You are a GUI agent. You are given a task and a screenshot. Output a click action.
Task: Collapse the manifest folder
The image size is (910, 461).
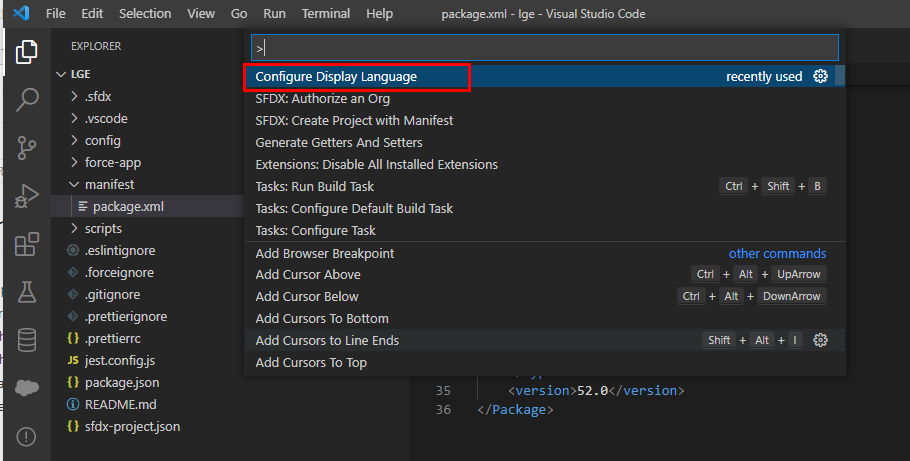(108, 184)
